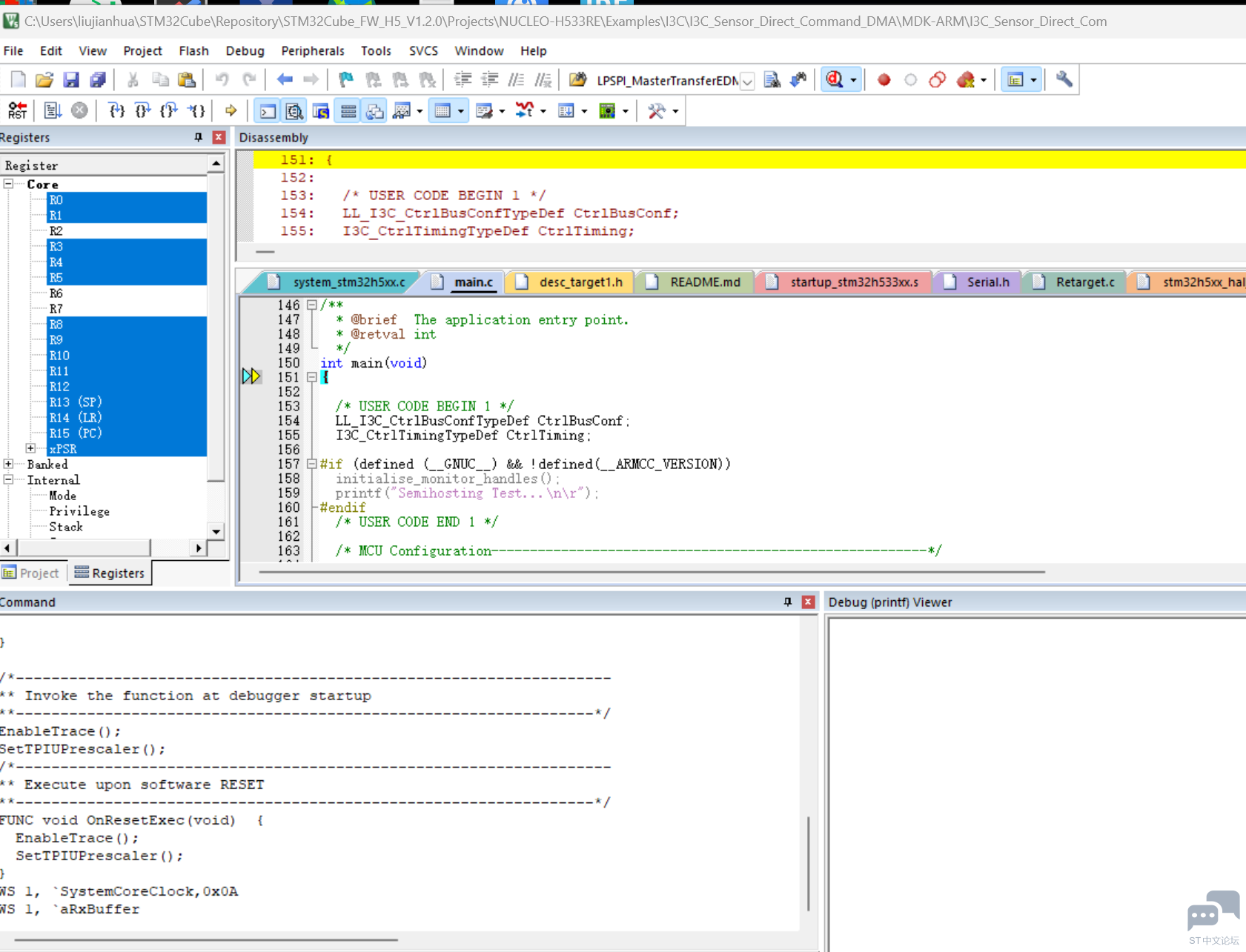The height and width of the screenshot is (952, 1246).
Task: Insert a bookmark with the flag icon
Action: pos(346,79)
